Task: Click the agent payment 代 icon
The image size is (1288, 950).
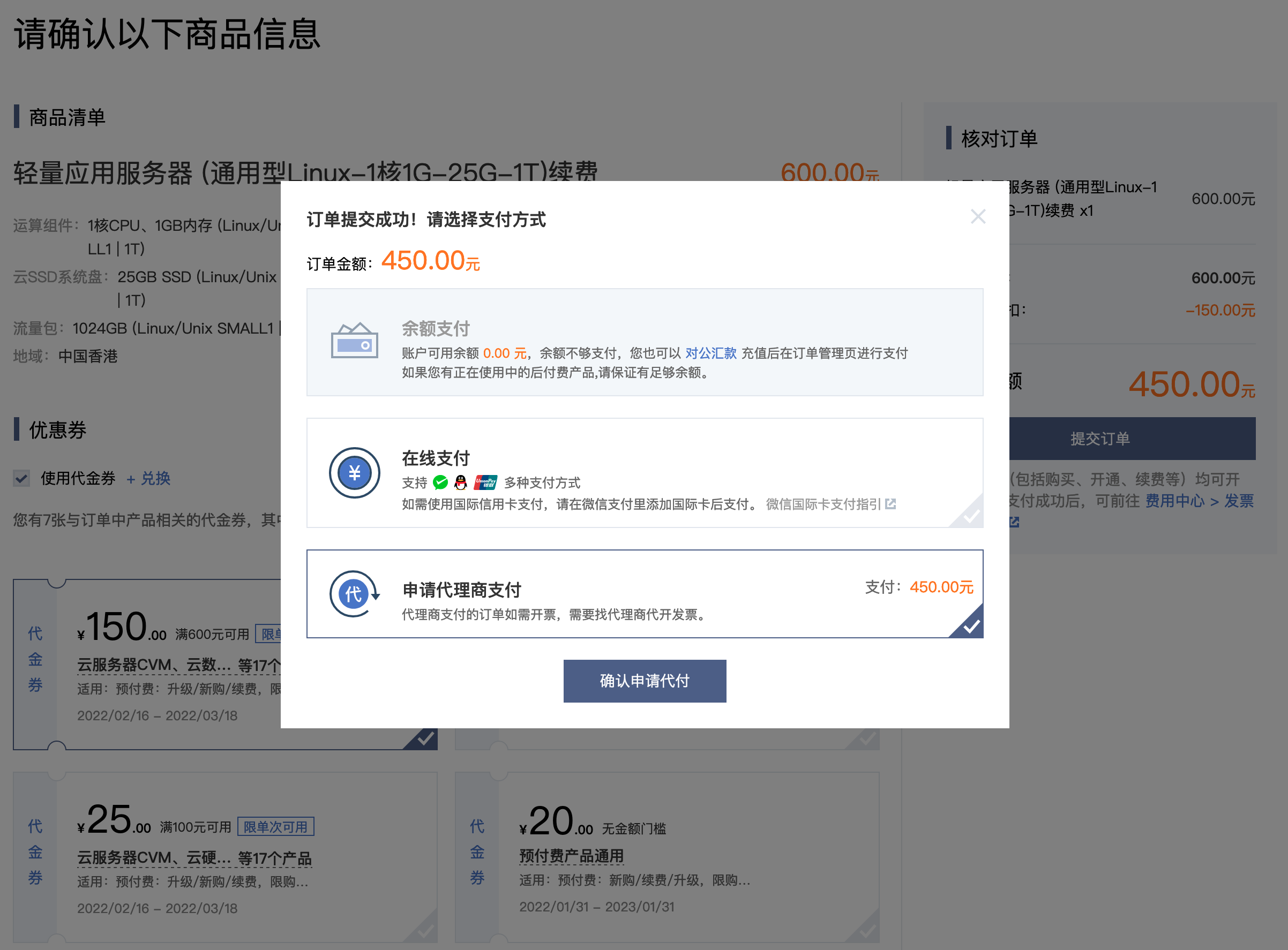Action: tap(354, 593)
